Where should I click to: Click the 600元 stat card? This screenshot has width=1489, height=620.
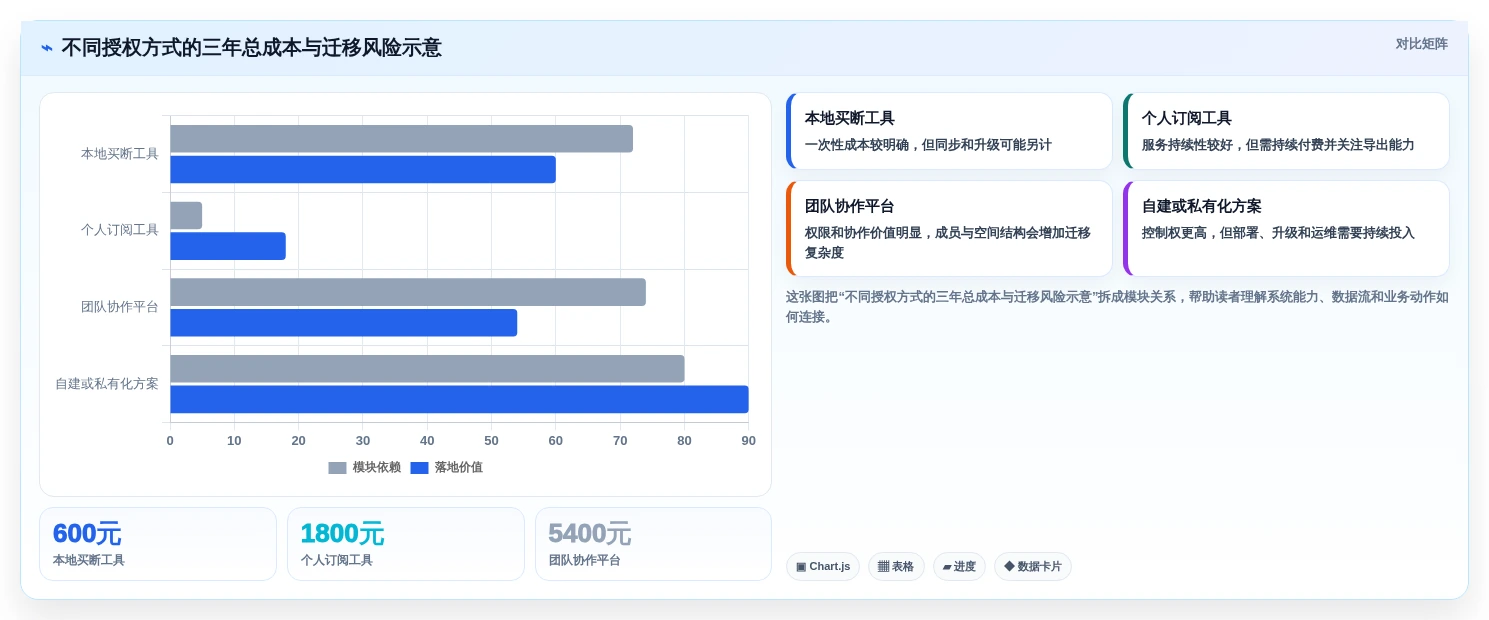click(158, 544)
